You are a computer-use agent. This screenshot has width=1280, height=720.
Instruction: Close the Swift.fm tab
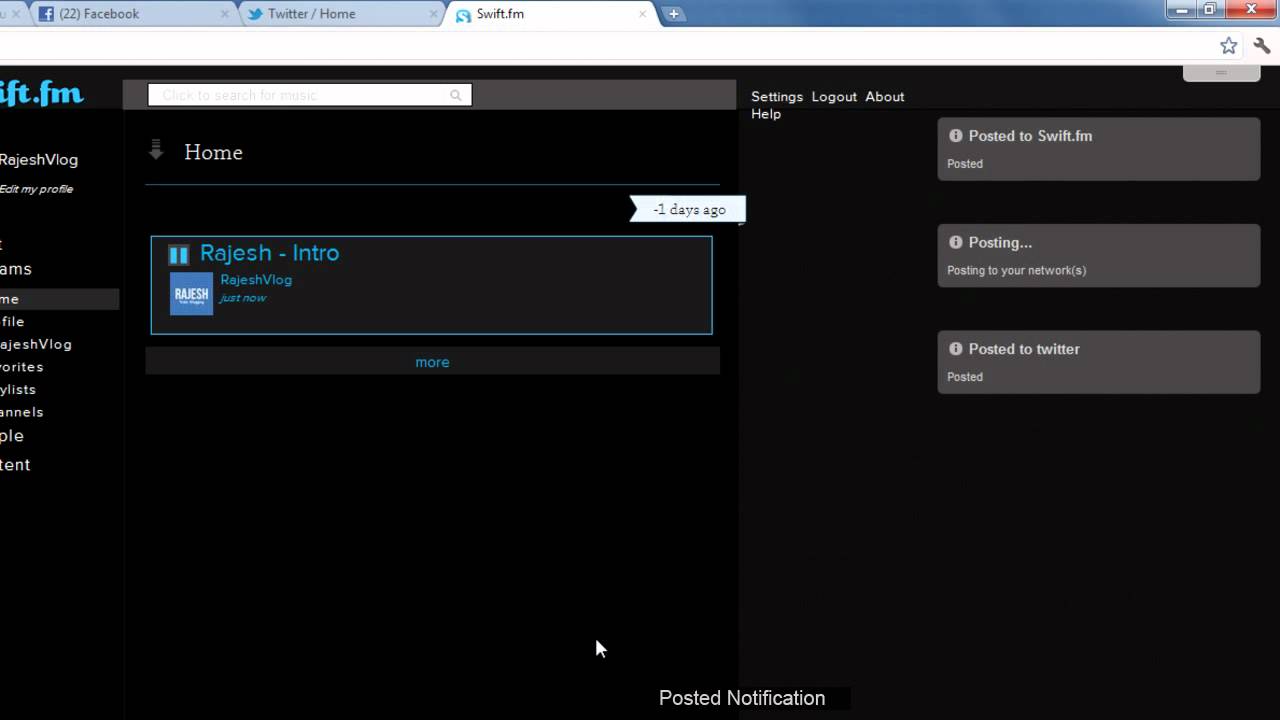(x=643, y=14)
